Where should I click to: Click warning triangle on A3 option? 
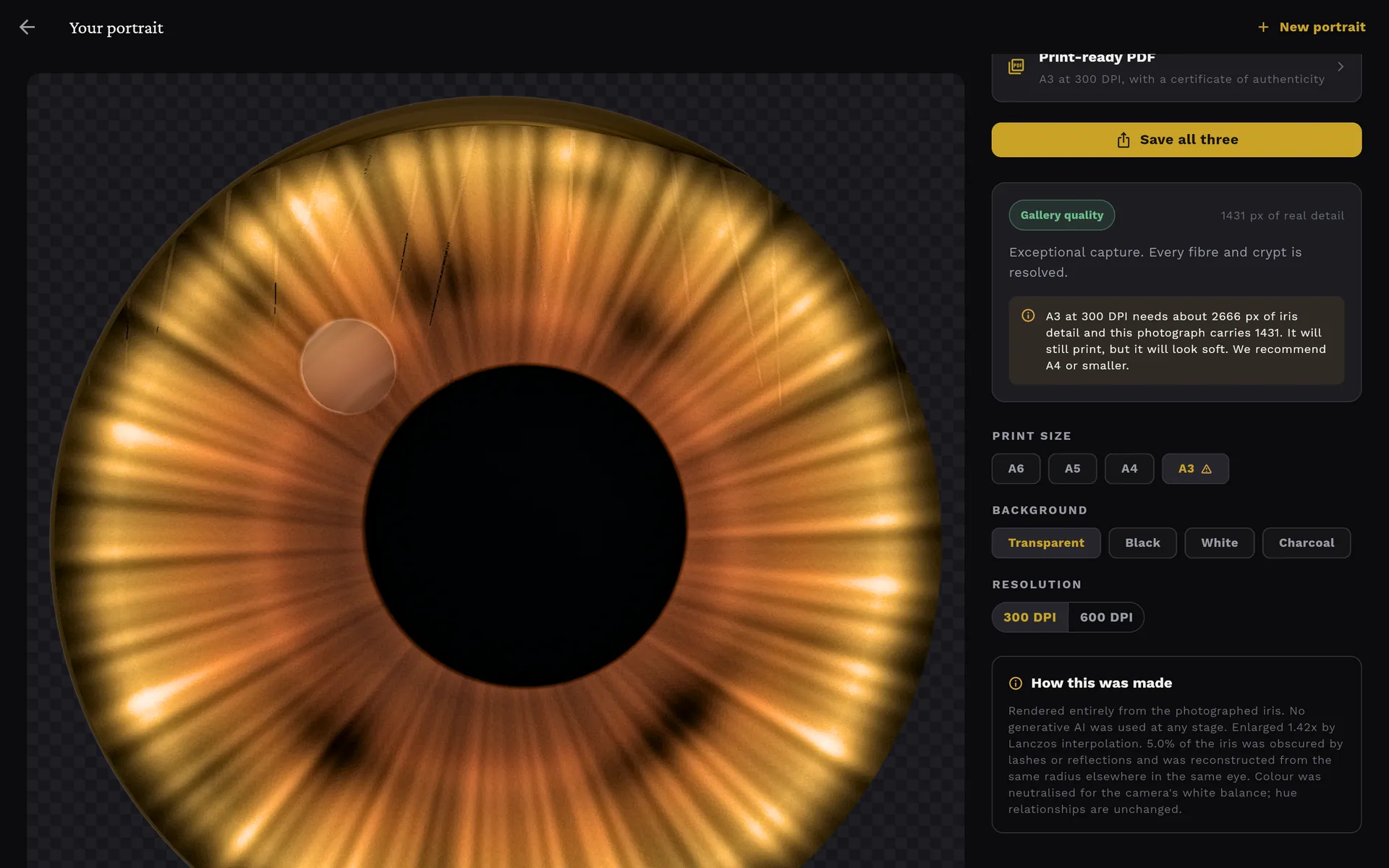1207,469
